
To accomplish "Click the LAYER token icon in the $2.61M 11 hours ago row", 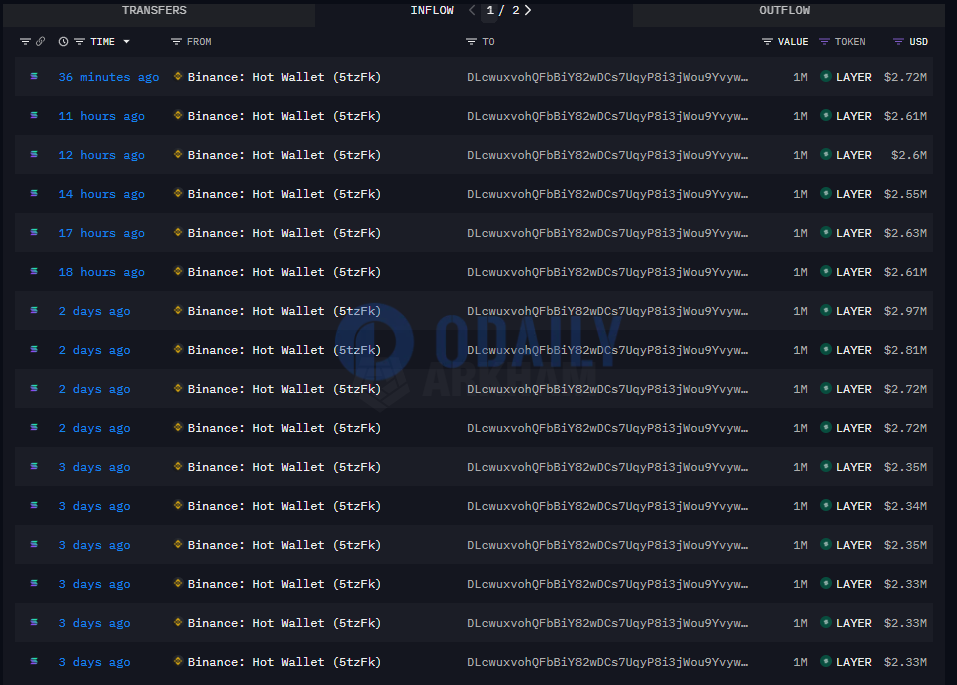I will click(x=826, y=115).
